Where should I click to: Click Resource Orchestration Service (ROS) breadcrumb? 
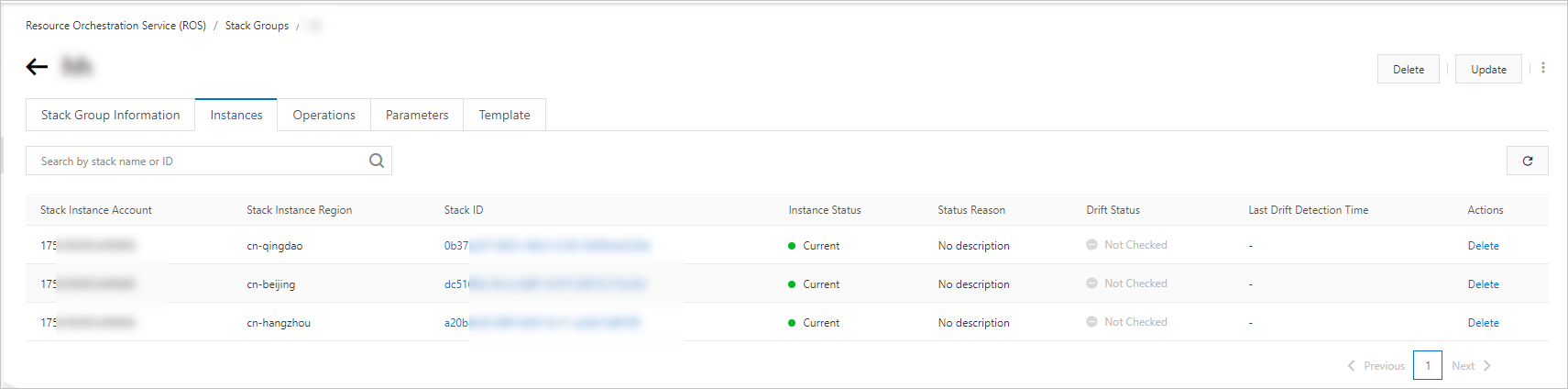tap(115, 26)
